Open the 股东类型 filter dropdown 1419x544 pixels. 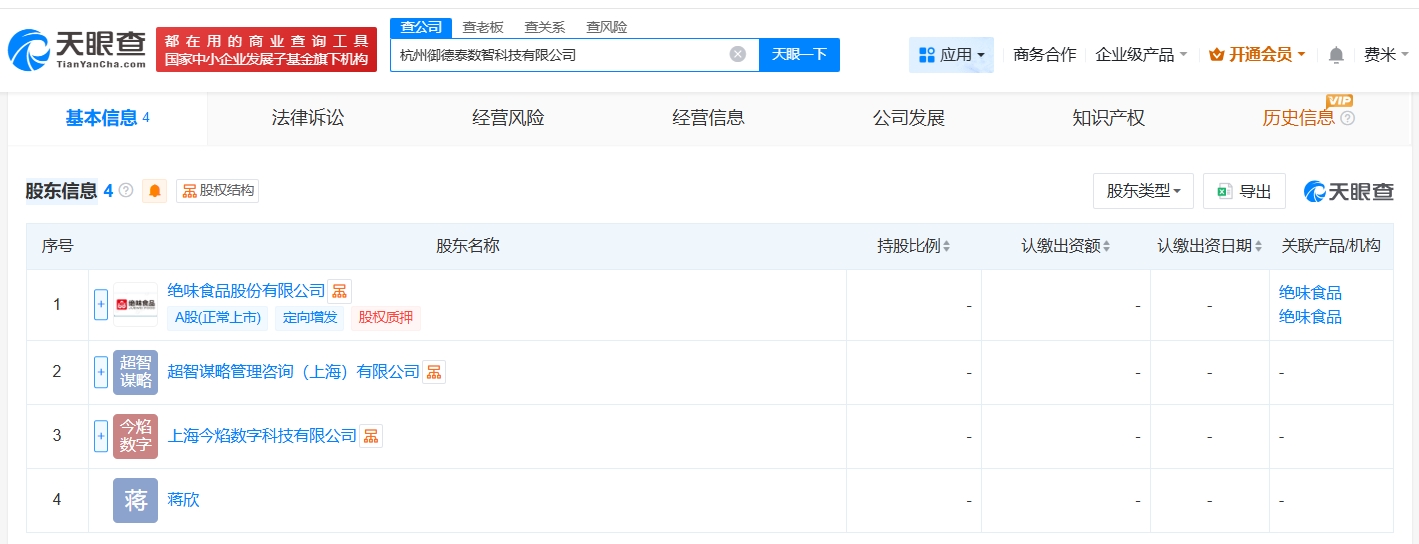(1143, 191)
